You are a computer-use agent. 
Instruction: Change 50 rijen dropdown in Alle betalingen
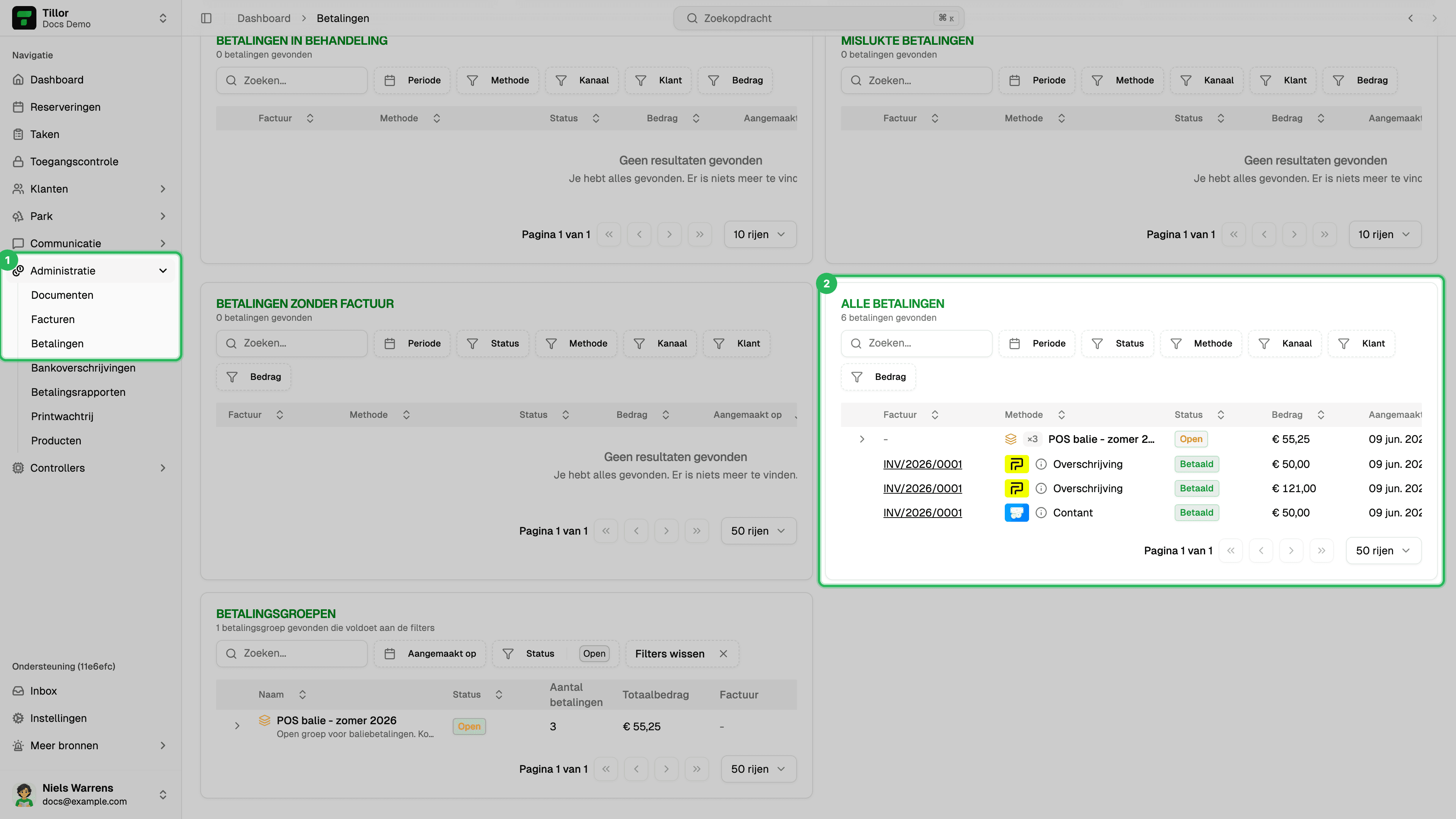point(1384,551)
